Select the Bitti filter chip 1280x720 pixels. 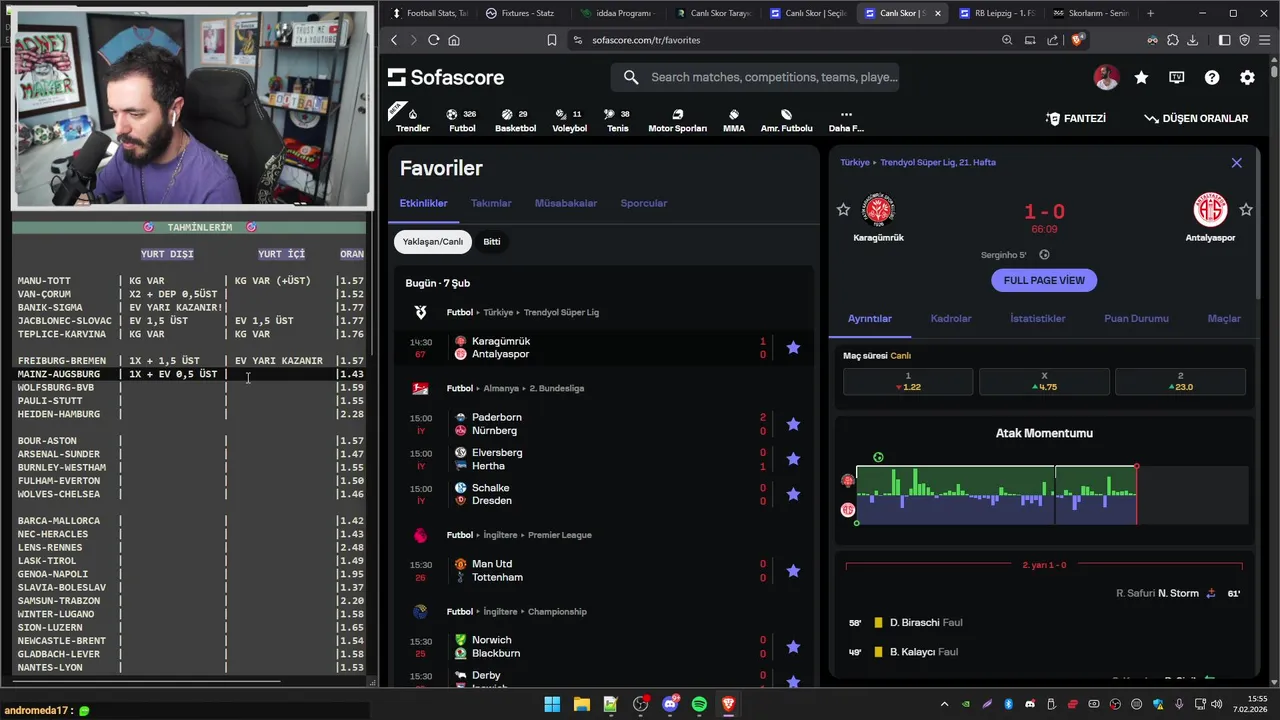pos(492,241)
